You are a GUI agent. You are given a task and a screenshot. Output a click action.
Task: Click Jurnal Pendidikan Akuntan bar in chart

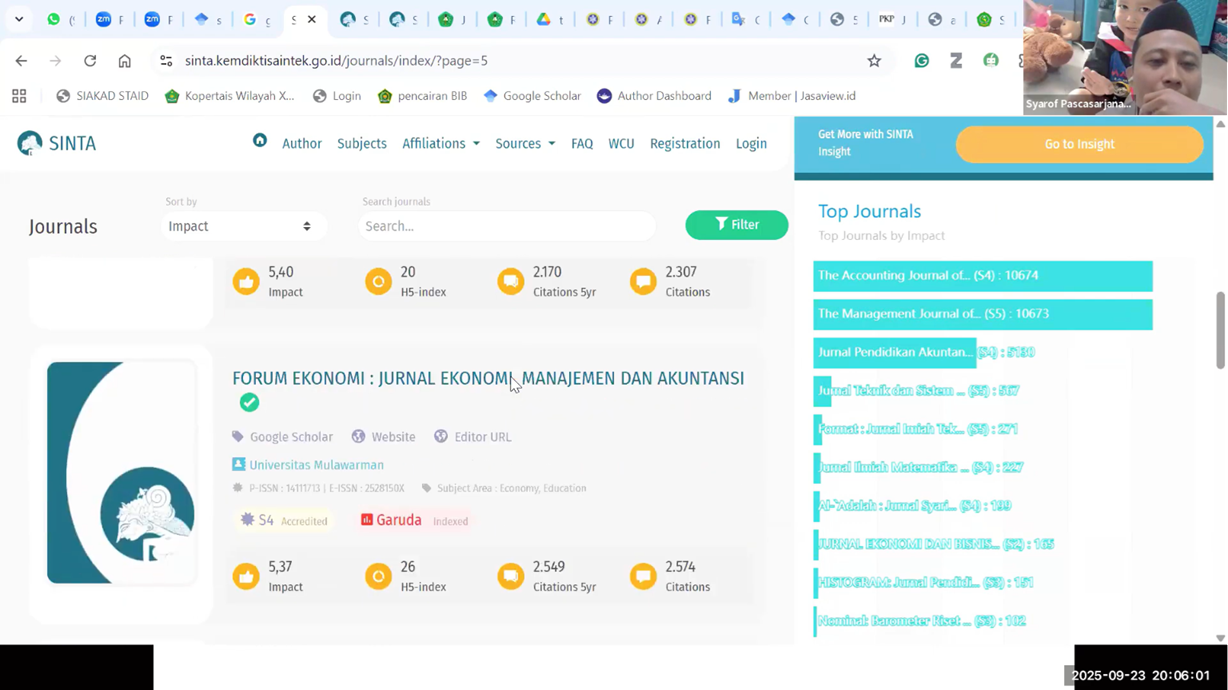point(895,352)
